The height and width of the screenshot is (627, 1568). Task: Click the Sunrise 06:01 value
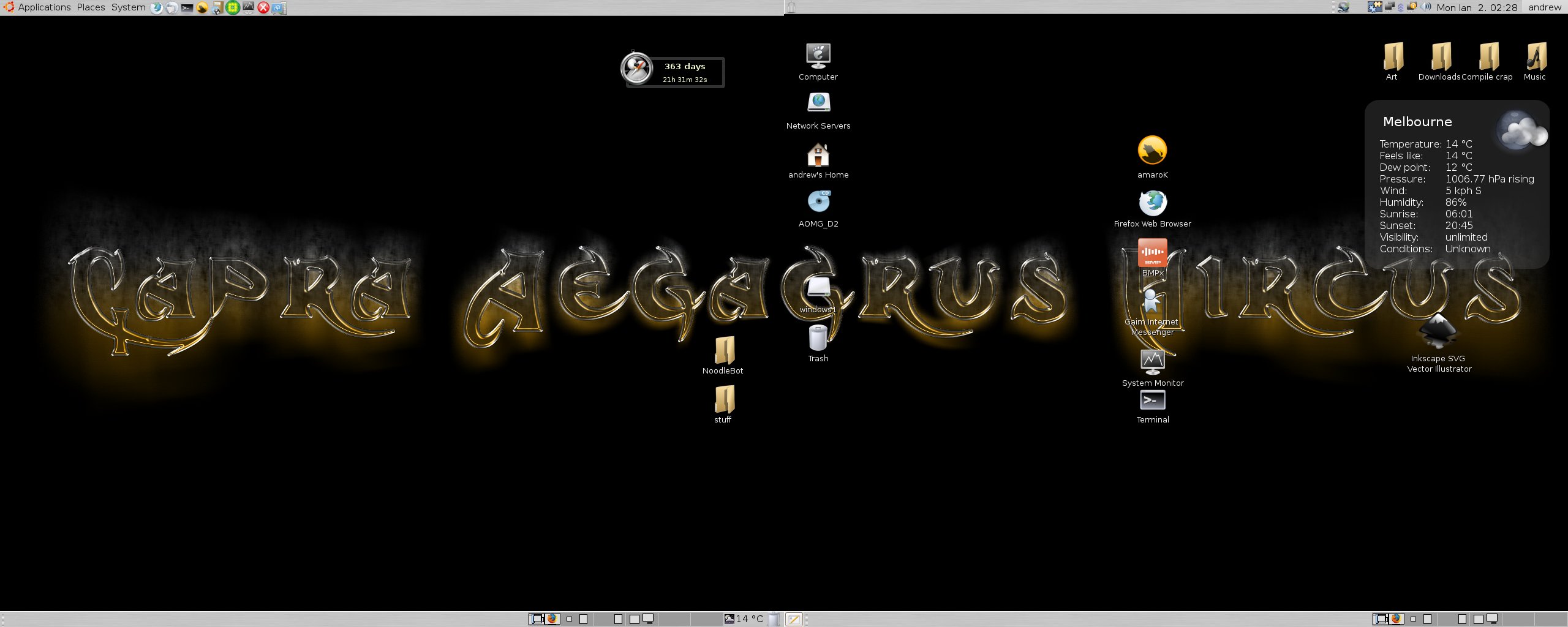1459,214
